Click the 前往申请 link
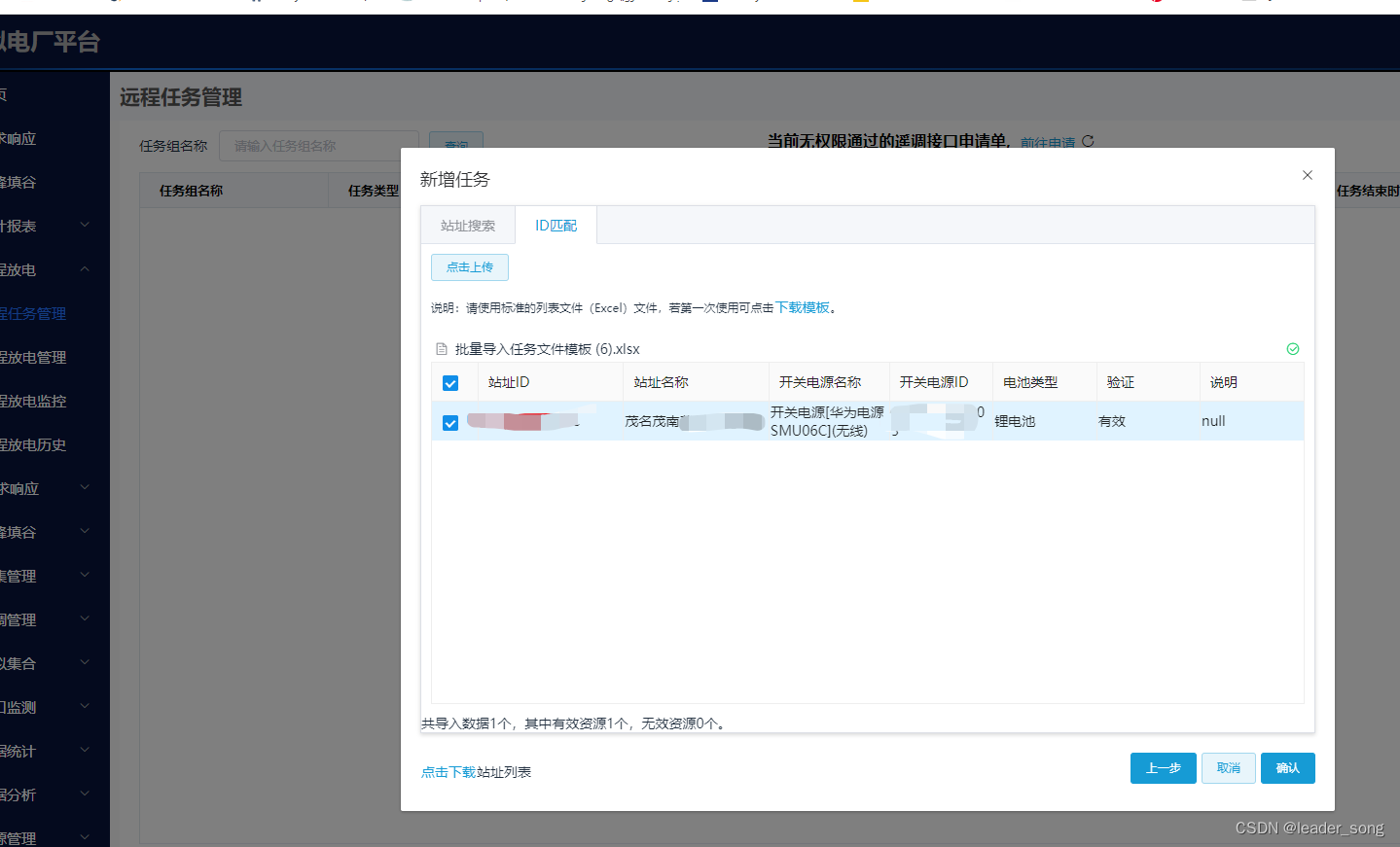 click(1048, 143)
